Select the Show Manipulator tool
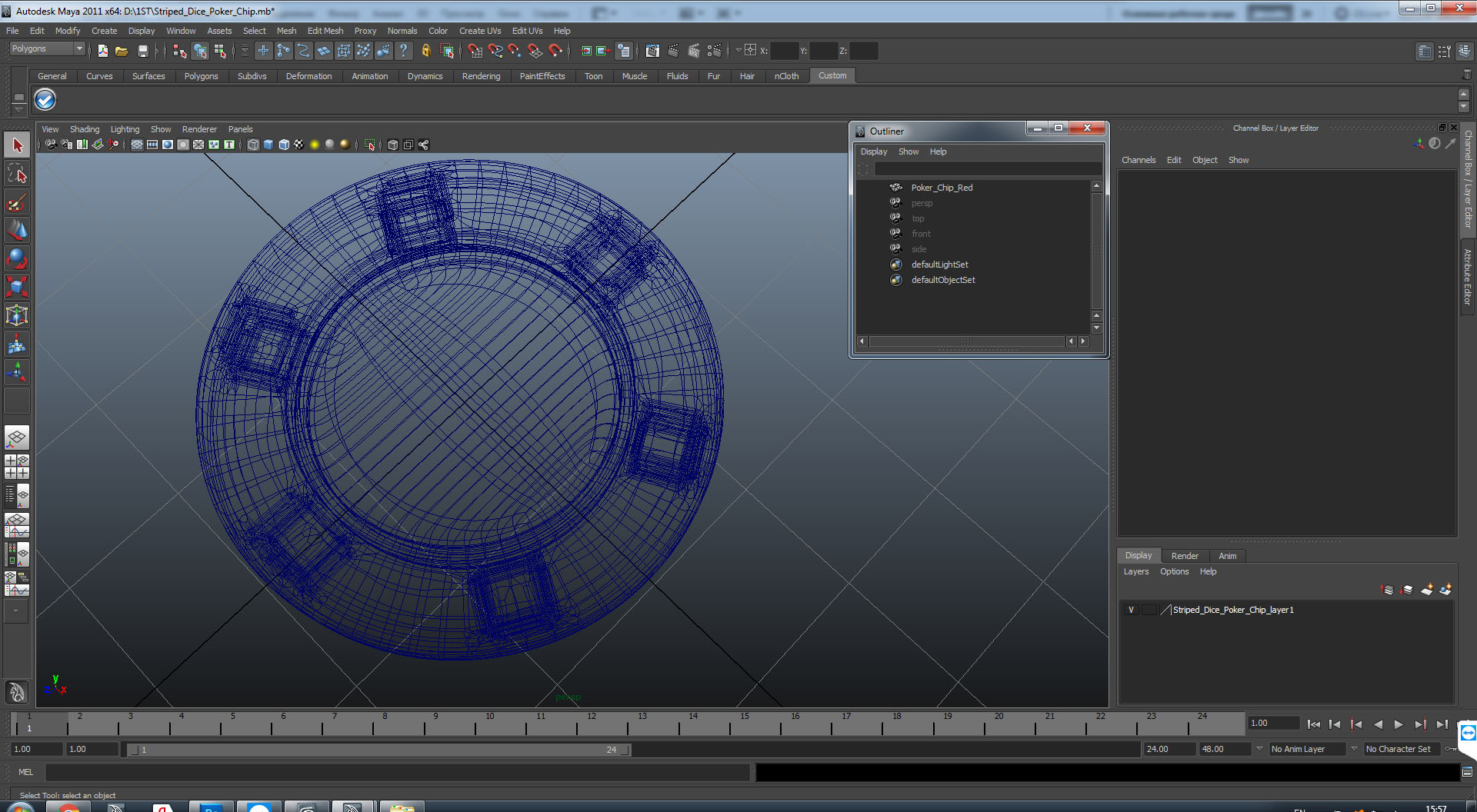This screenshot has height=812, width=1477. (x=17, y=373)
